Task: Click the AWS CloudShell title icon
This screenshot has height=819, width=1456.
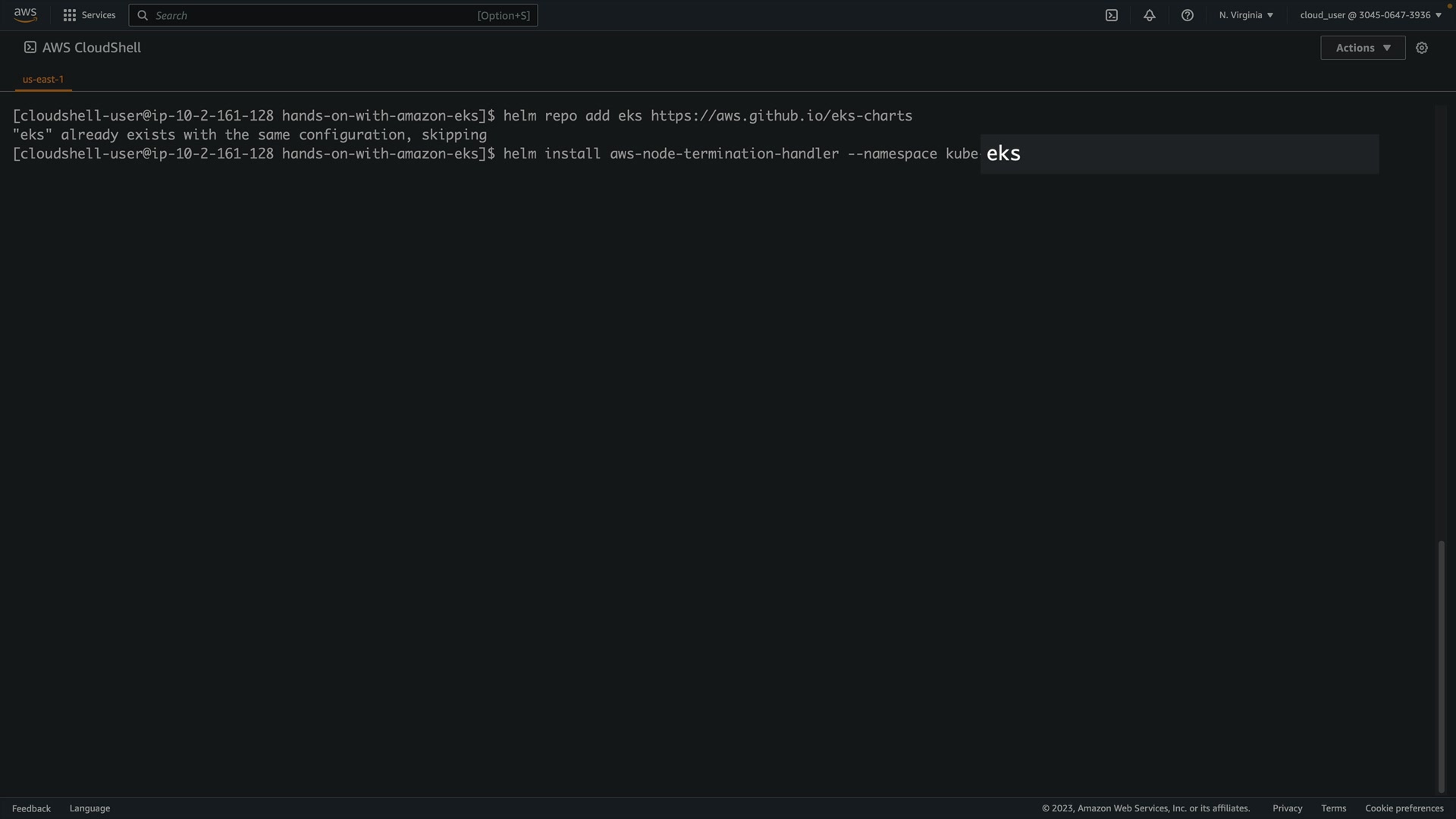Action: pyautogui.click(x=30, y=48)
